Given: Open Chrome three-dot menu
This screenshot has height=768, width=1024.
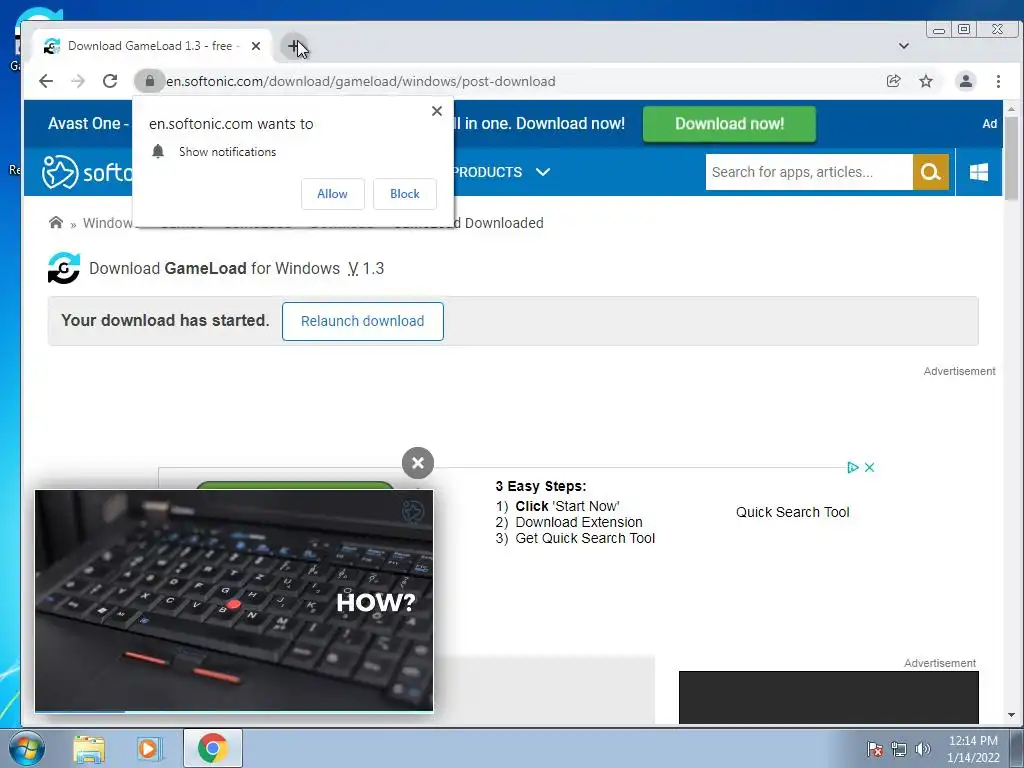Looking at the screenshot, I should (998, 81).
